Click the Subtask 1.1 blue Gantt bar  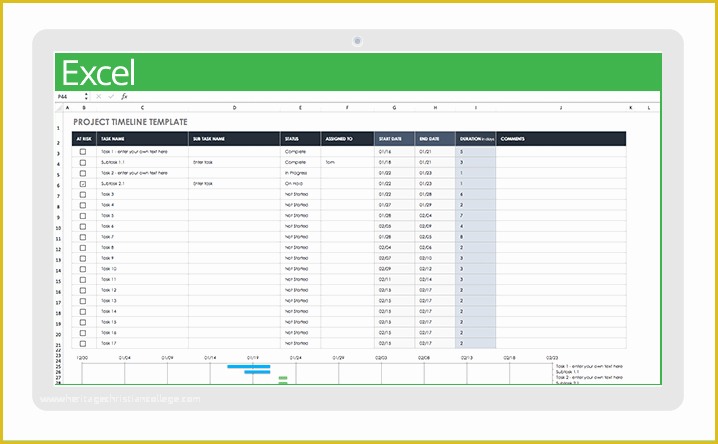pos(257,372)
